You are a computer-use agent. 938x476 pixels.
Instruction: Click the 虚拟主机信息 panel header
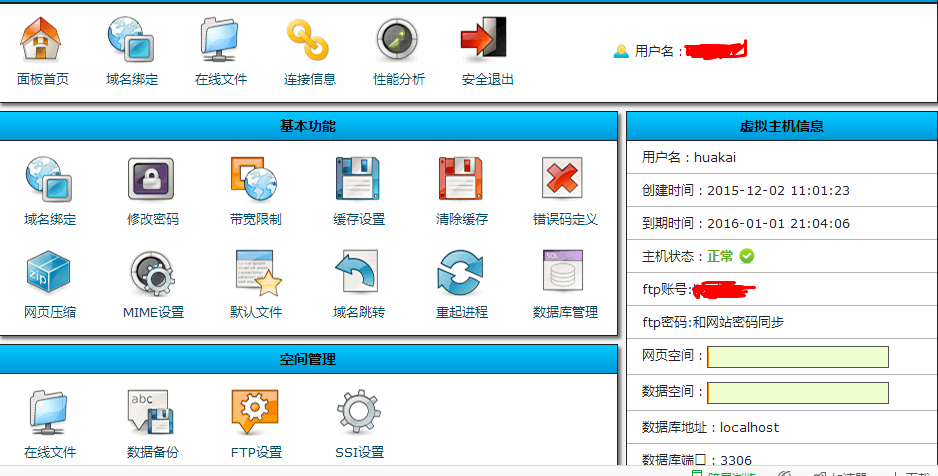pos(782,126)
